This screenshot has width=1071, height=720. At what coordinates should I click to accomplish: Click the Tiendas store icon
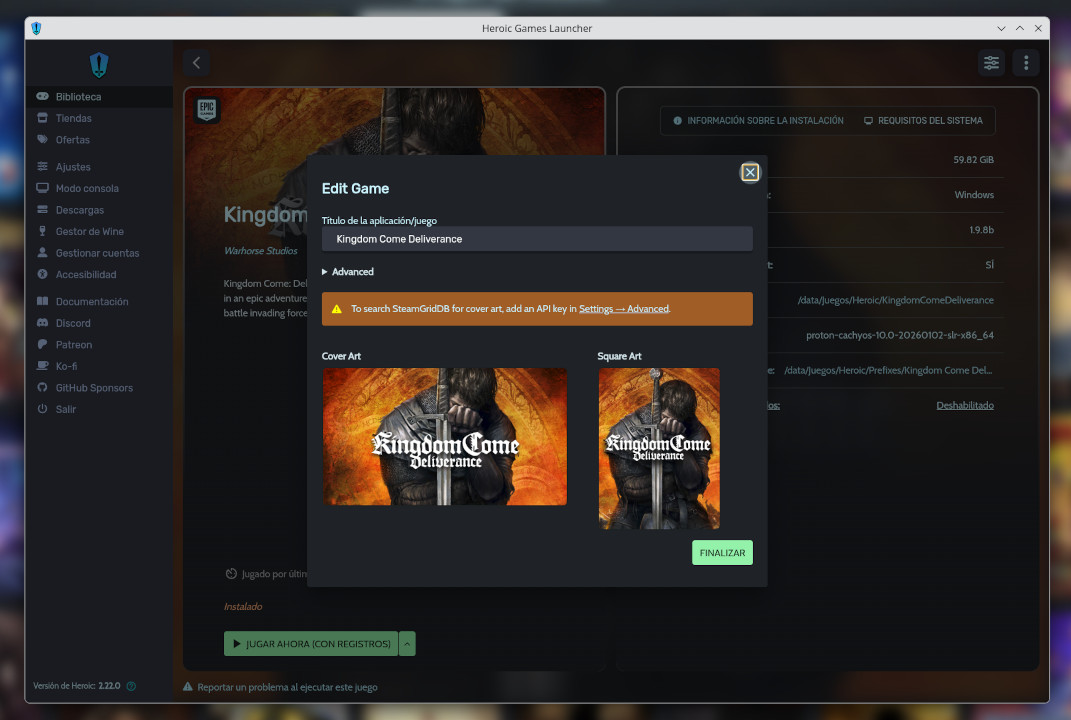[x=42, y=117]
